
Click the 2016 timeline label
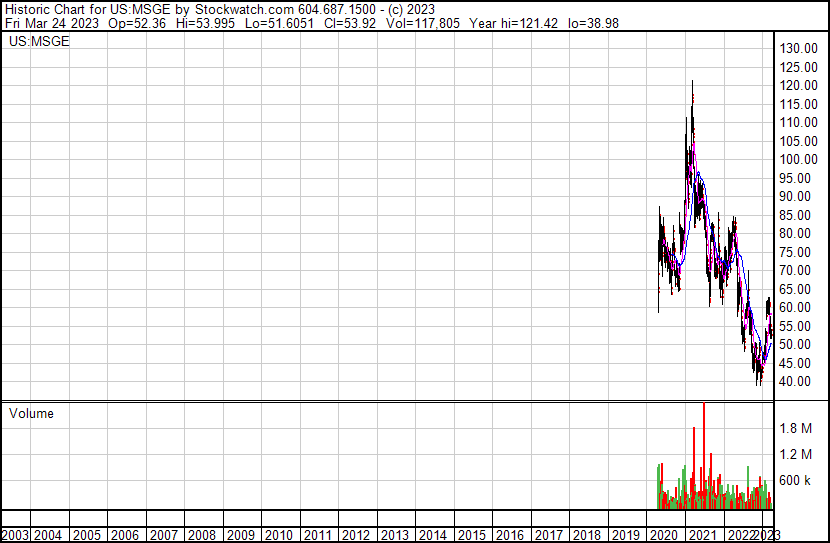point(510,535)
